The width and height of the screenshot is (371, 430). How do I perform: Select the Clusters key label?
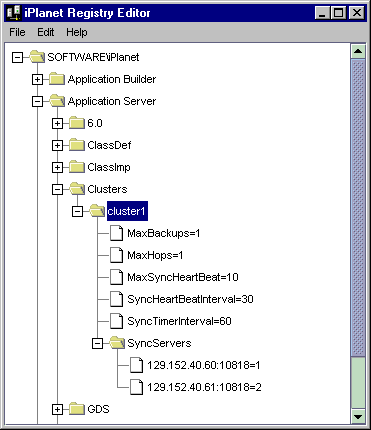[107, 189]
